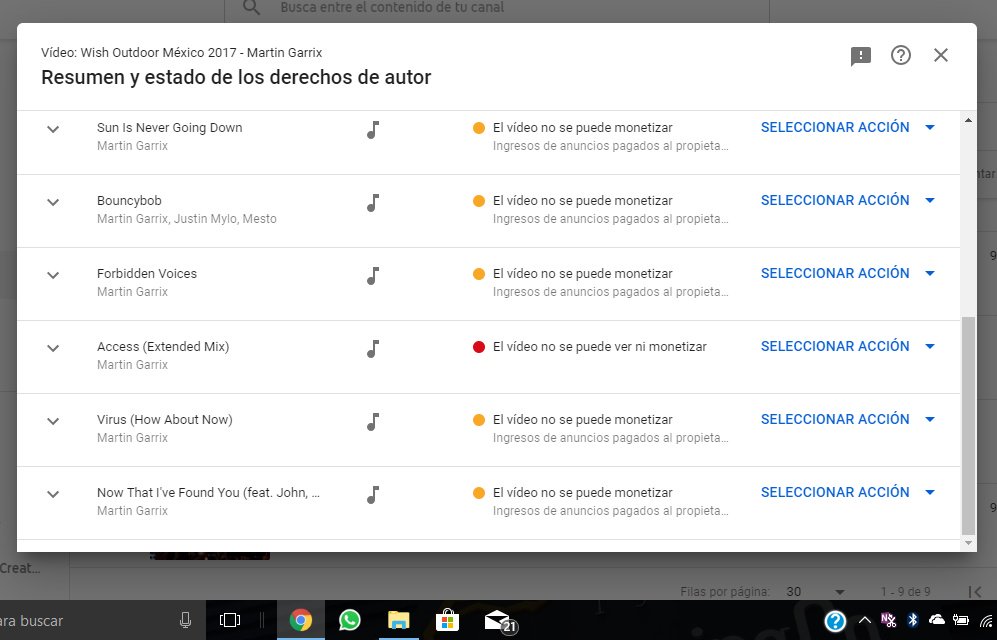997x640 pixels.
Task: Click the orange status dot for Now That I've Found You
Action: (x=479, y=493)
